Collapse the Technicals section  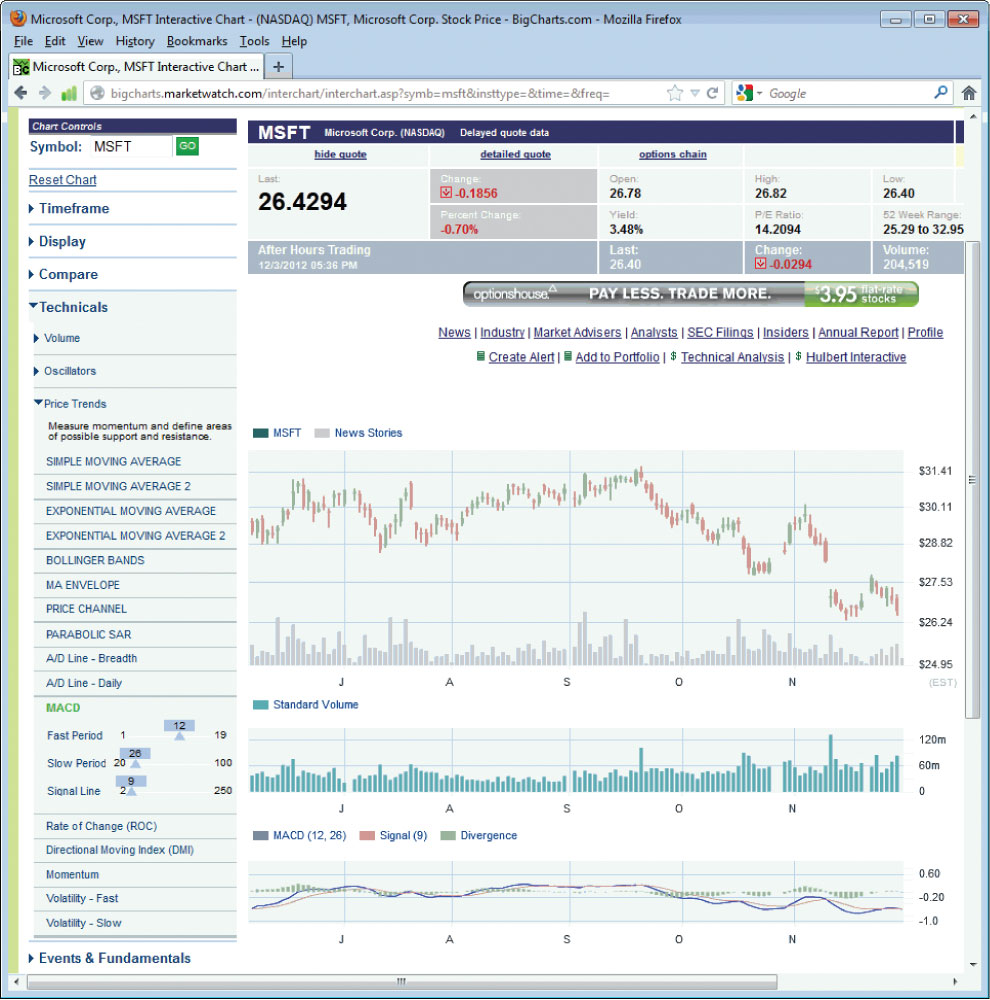69,307
